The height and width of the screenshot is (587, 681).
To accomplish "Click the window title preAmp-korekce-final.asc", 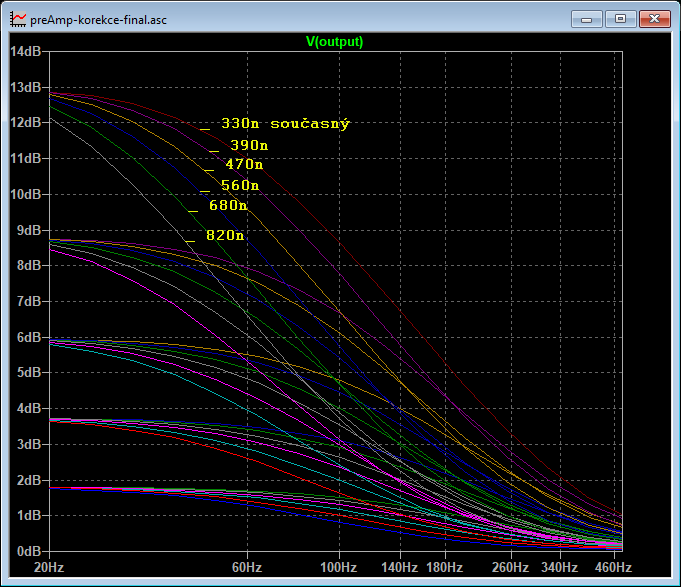I will tap(99, 20).
